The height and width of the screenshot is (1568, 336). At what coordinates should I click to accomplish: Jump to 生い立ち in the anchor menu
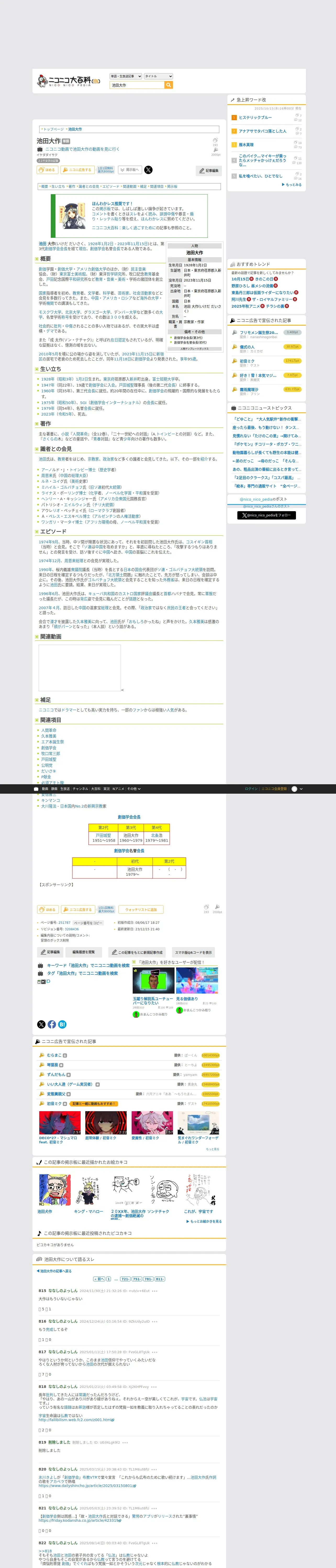click(58, 187)
